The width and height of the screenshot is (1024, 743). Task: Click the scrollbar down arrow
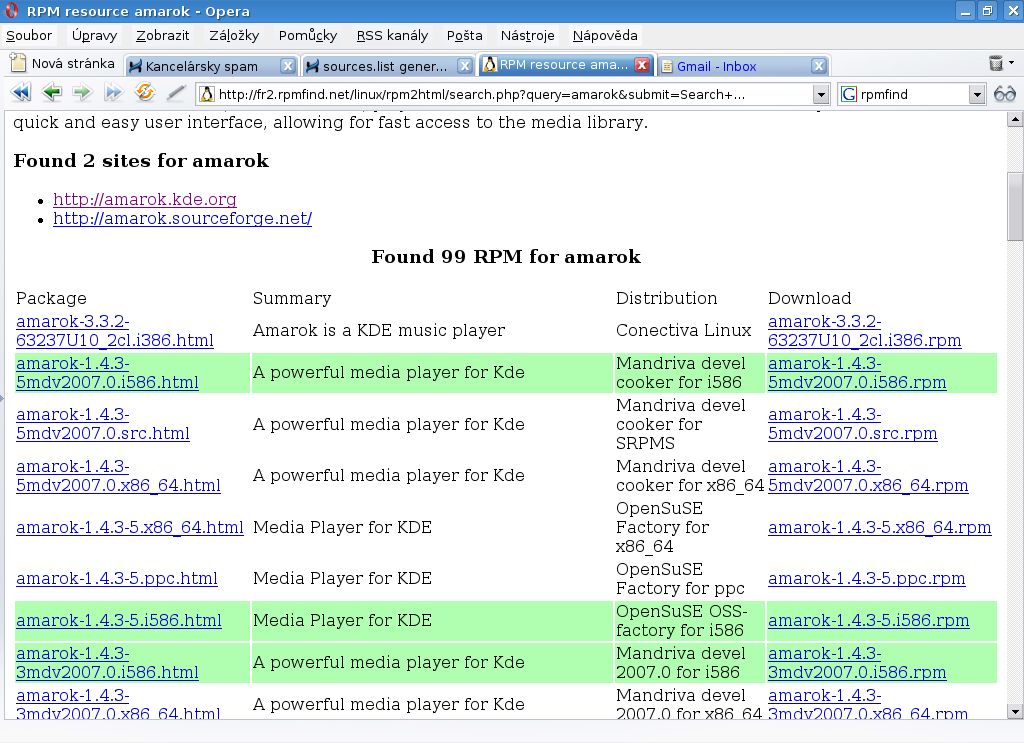(1015, 712)
